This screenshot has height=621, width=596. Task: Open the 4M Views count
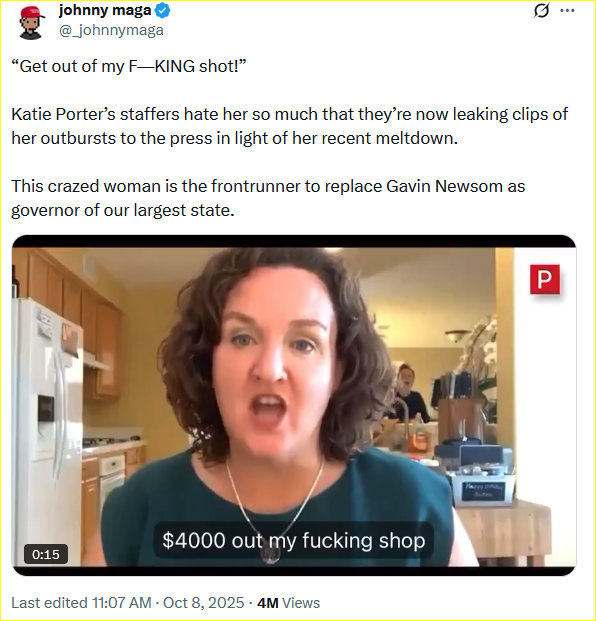(288, 603)
